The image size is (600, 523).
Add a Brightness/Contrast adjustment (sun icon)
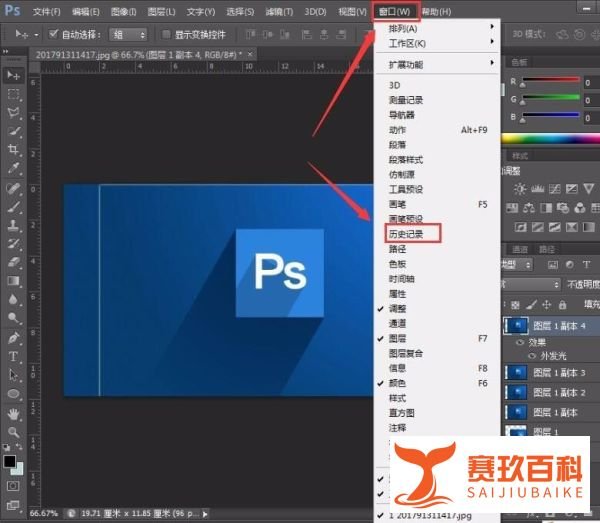tap(520, 189)
